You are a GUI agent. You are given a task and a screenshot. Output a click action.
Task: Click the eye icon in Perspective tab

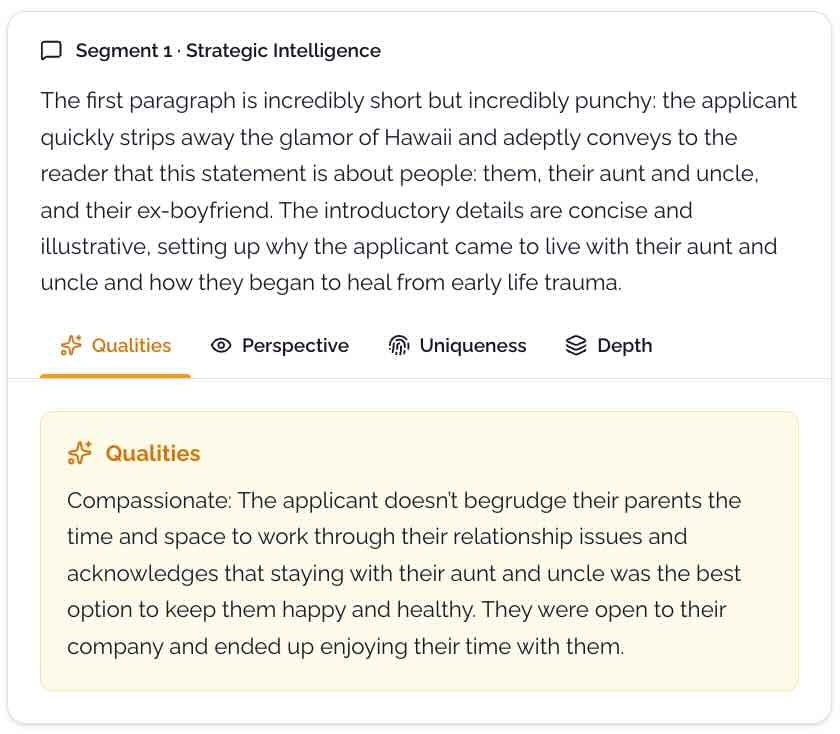tap(221, 346)
